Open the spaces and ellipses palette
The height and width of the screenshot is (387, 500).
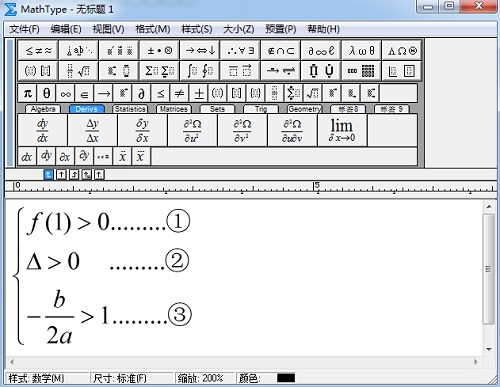click(79, 51)
